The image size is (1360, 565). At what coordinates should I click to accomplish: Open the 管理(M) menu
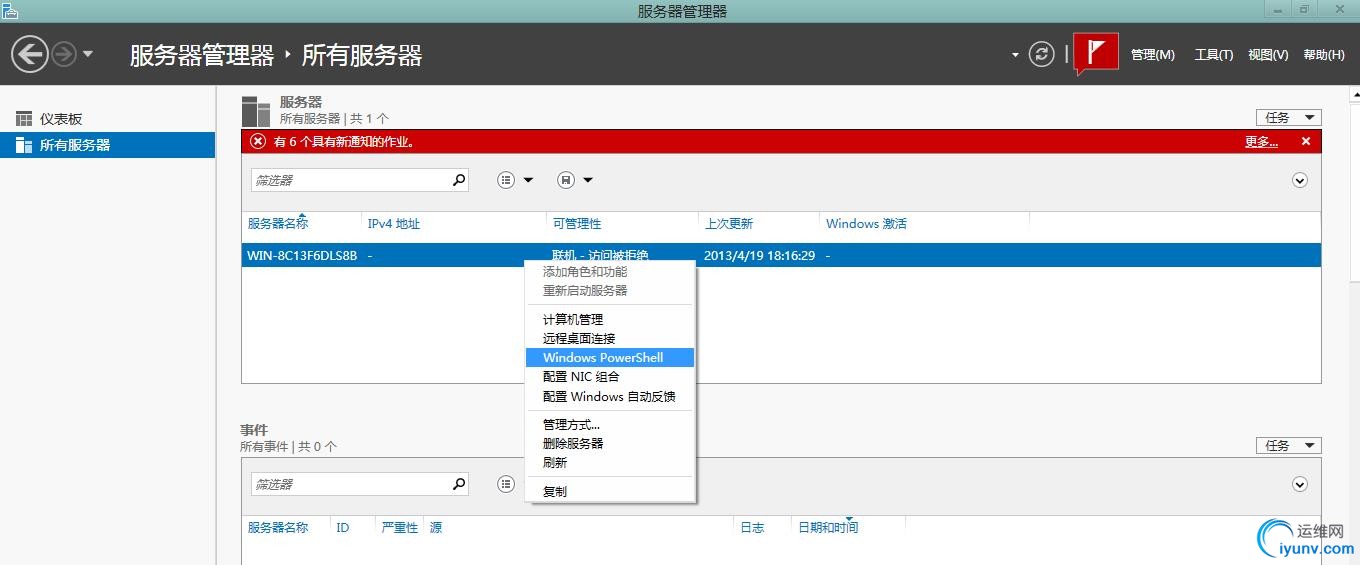[1153, 55]
